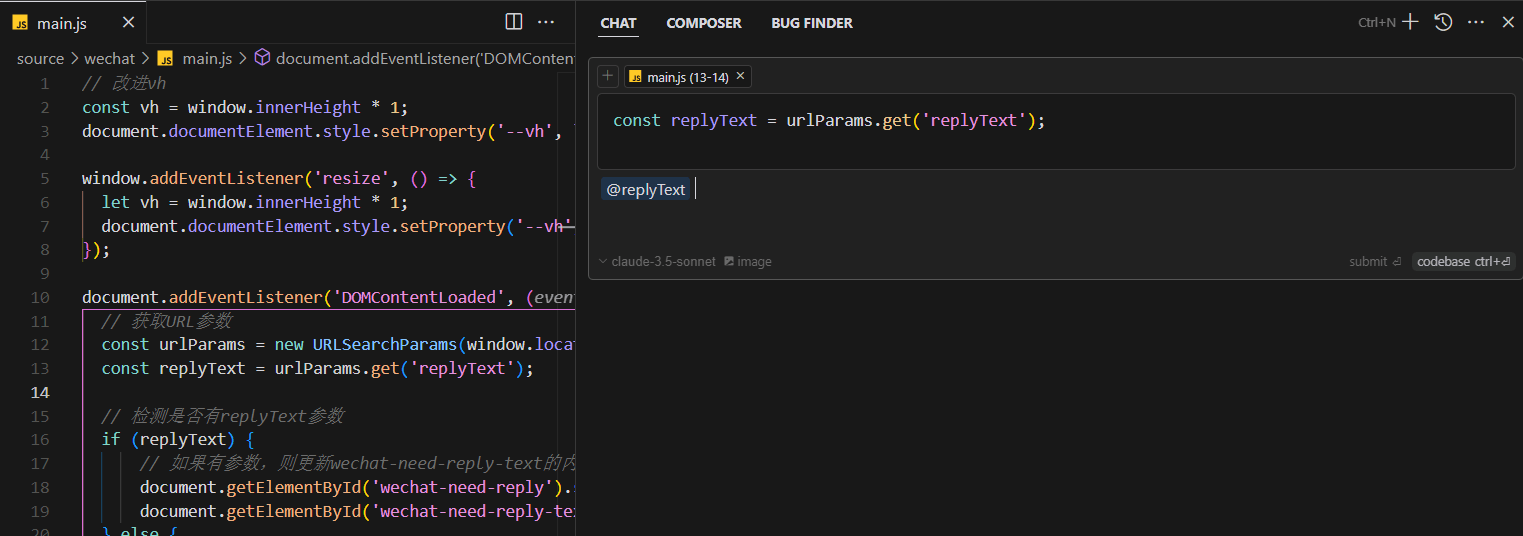Remove main.js (13-14) context chip

coord(740,77)
